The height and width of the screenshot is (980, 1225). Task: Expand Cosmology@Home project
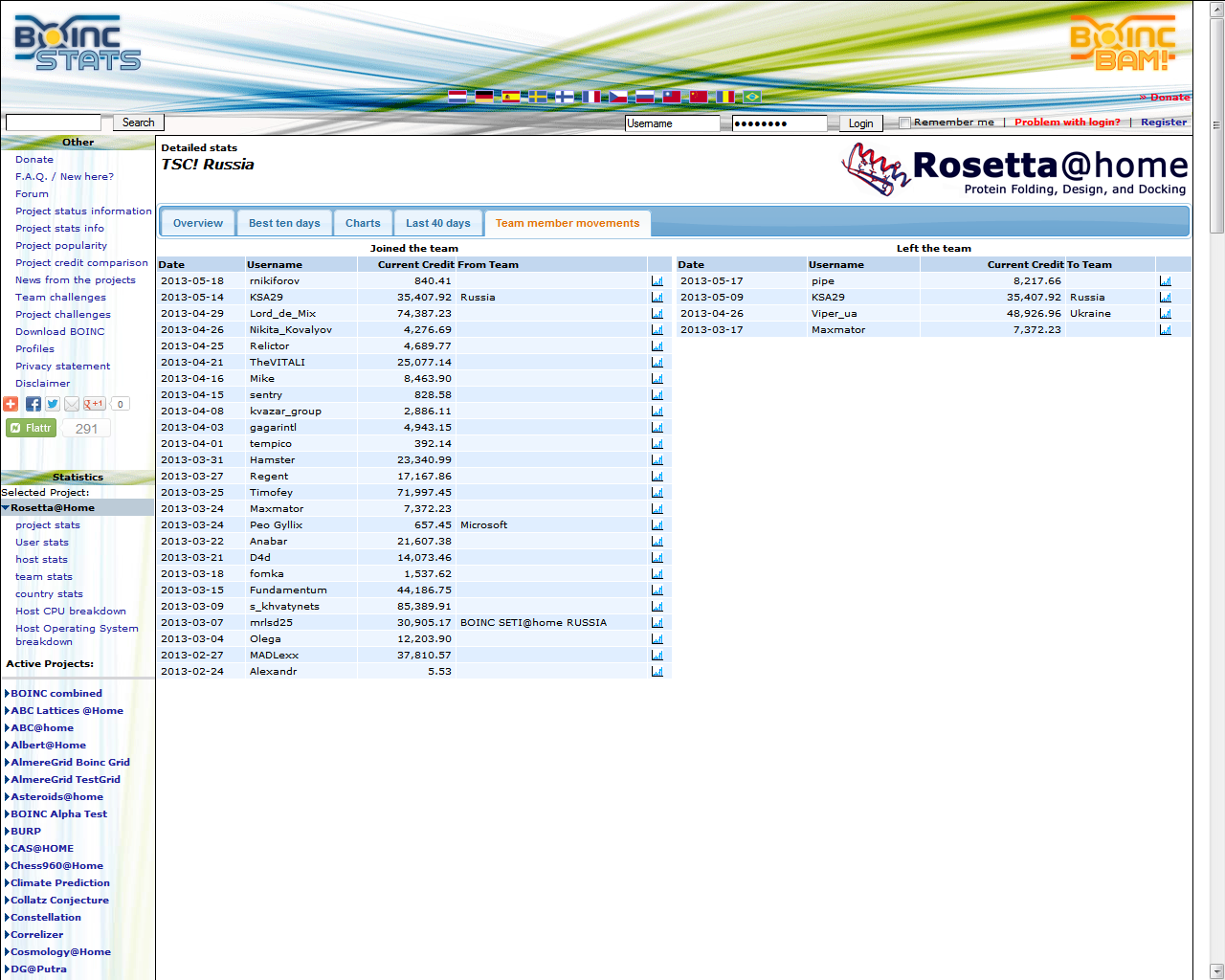(x=7, y=952)
